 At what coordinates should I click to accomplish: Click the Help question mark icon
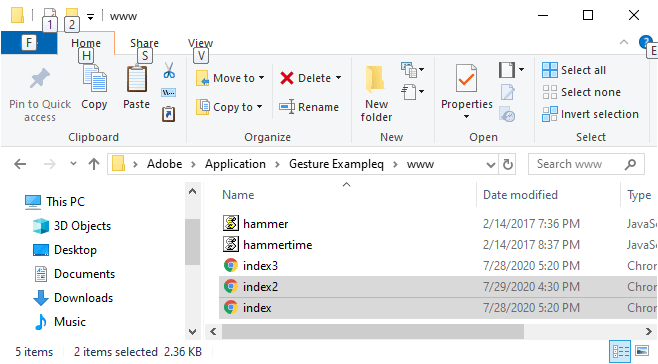click(645, 42)
